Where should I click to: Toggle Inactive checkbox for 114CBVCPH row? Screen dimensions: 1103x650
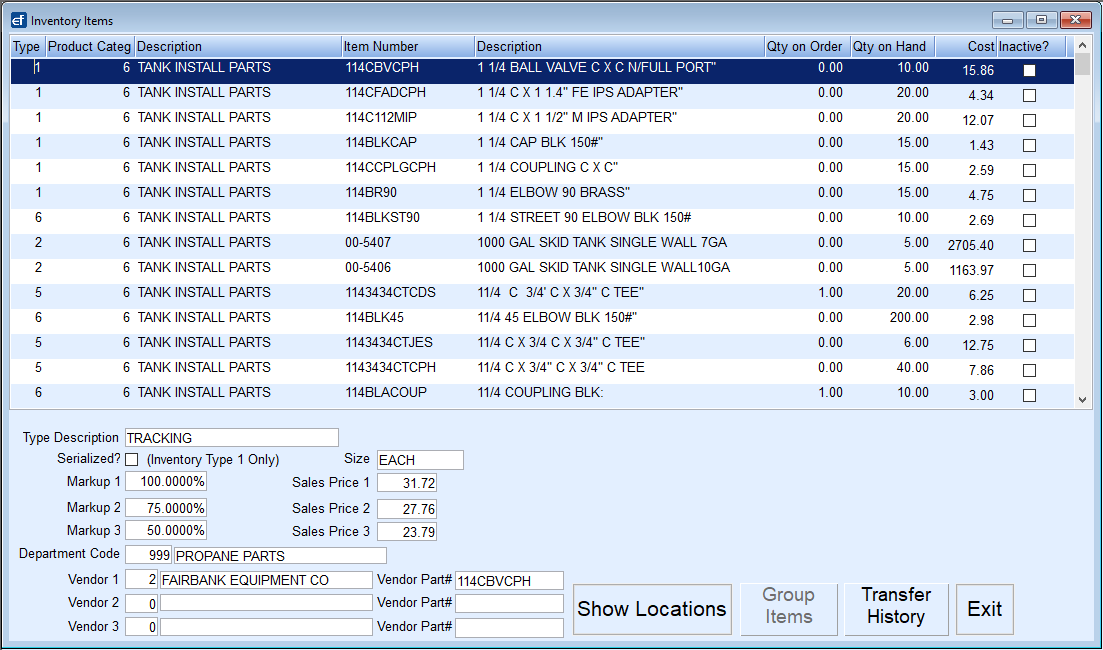click(1029, 70)
